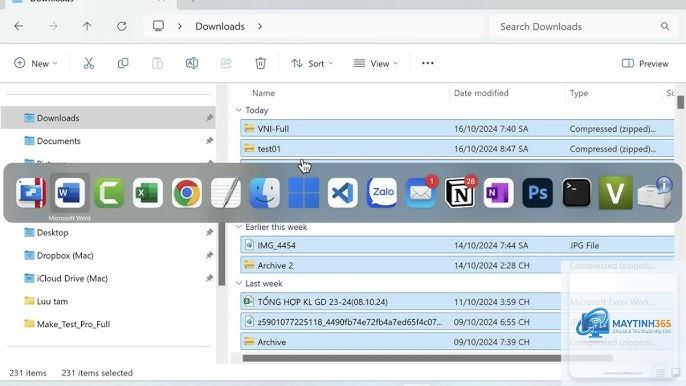Click the Cut scissors icon
Screen dimensions: 686x386
pyautogui.click(x=89, y=63)
